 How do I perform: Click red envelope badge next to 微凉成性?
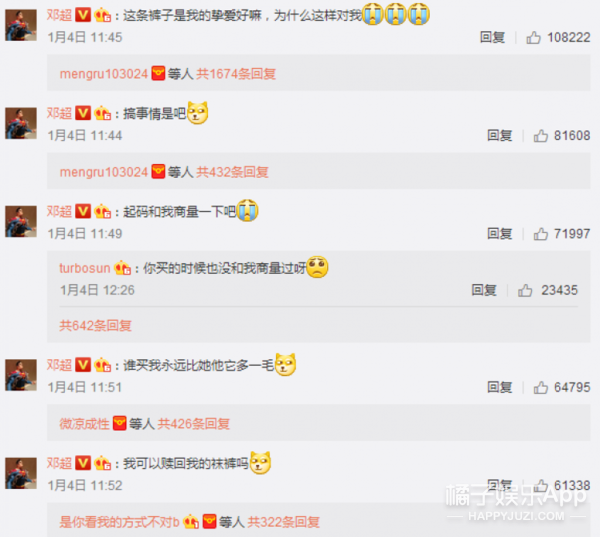pos(119,423)
